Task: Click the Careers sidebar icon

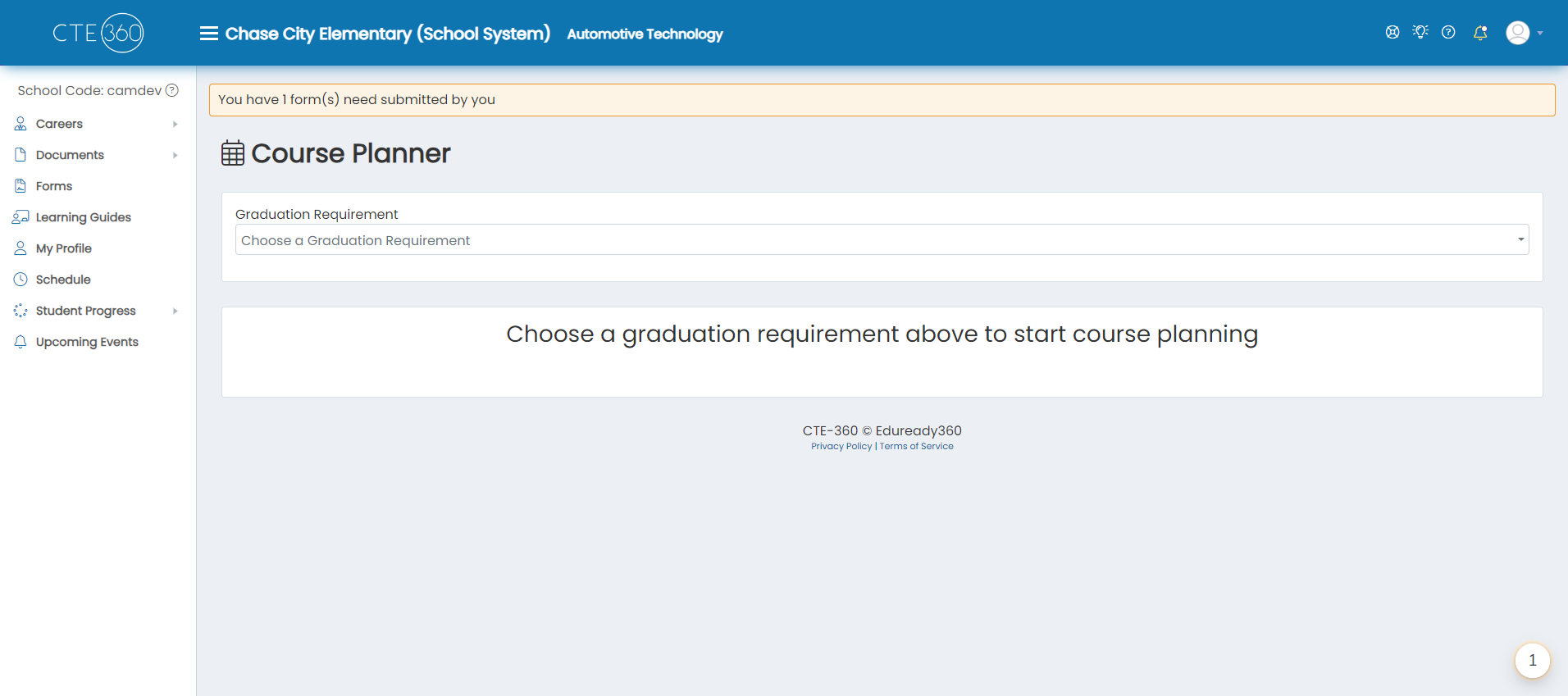Action: 21,124
